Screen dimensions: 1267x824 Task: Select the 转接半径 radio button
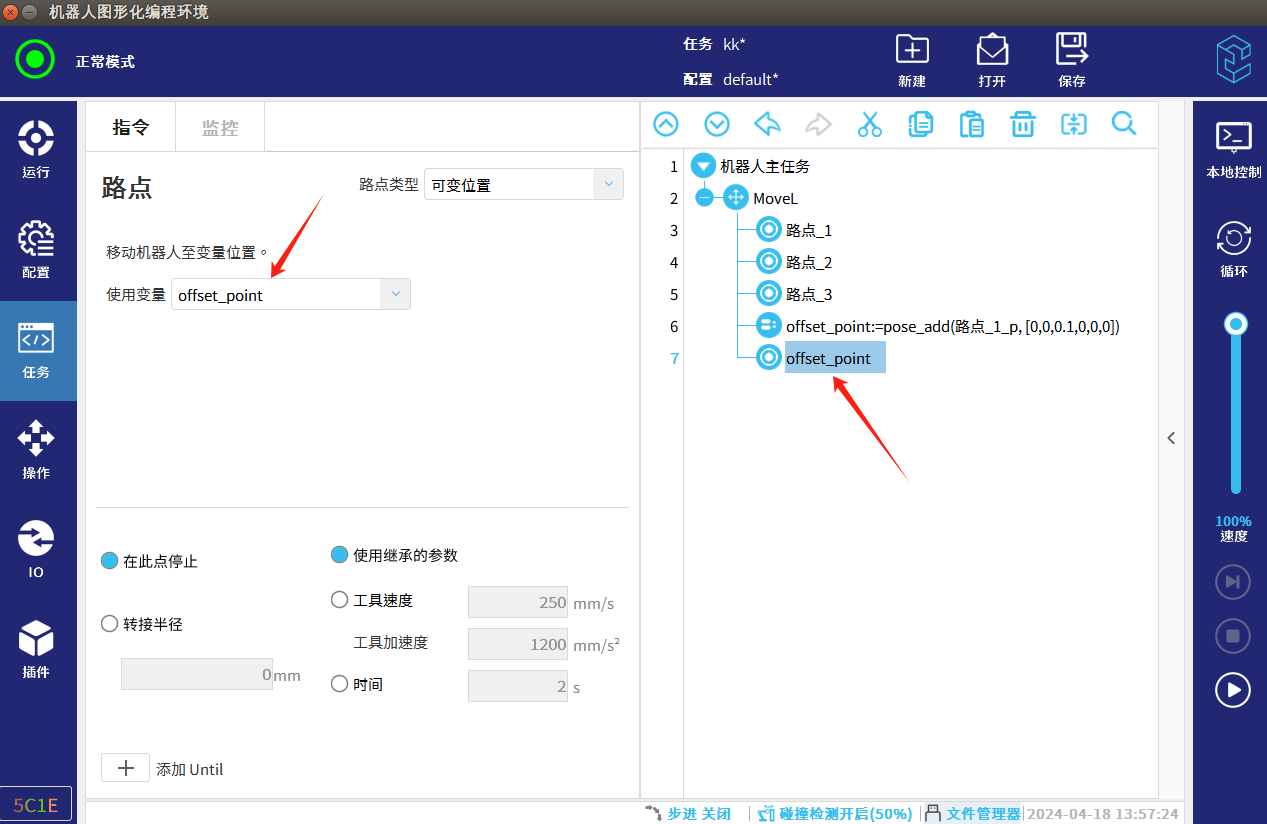point(111,624)
